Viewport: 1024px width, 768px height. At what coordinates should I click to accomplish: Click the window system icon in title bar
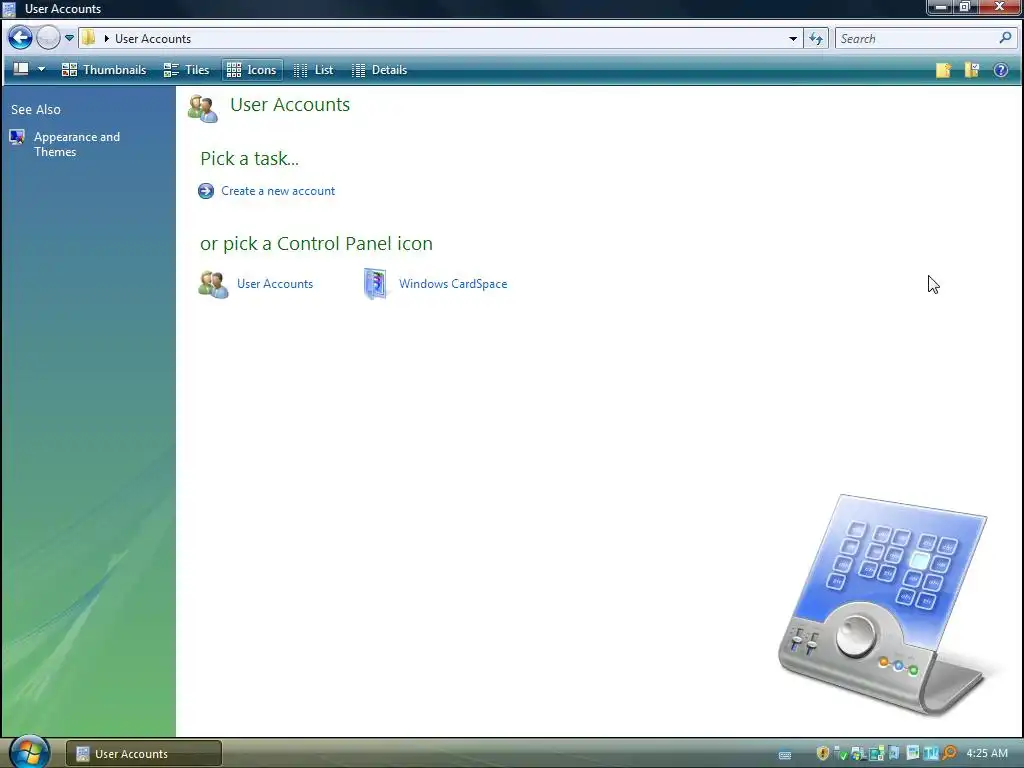pos(9,8)
